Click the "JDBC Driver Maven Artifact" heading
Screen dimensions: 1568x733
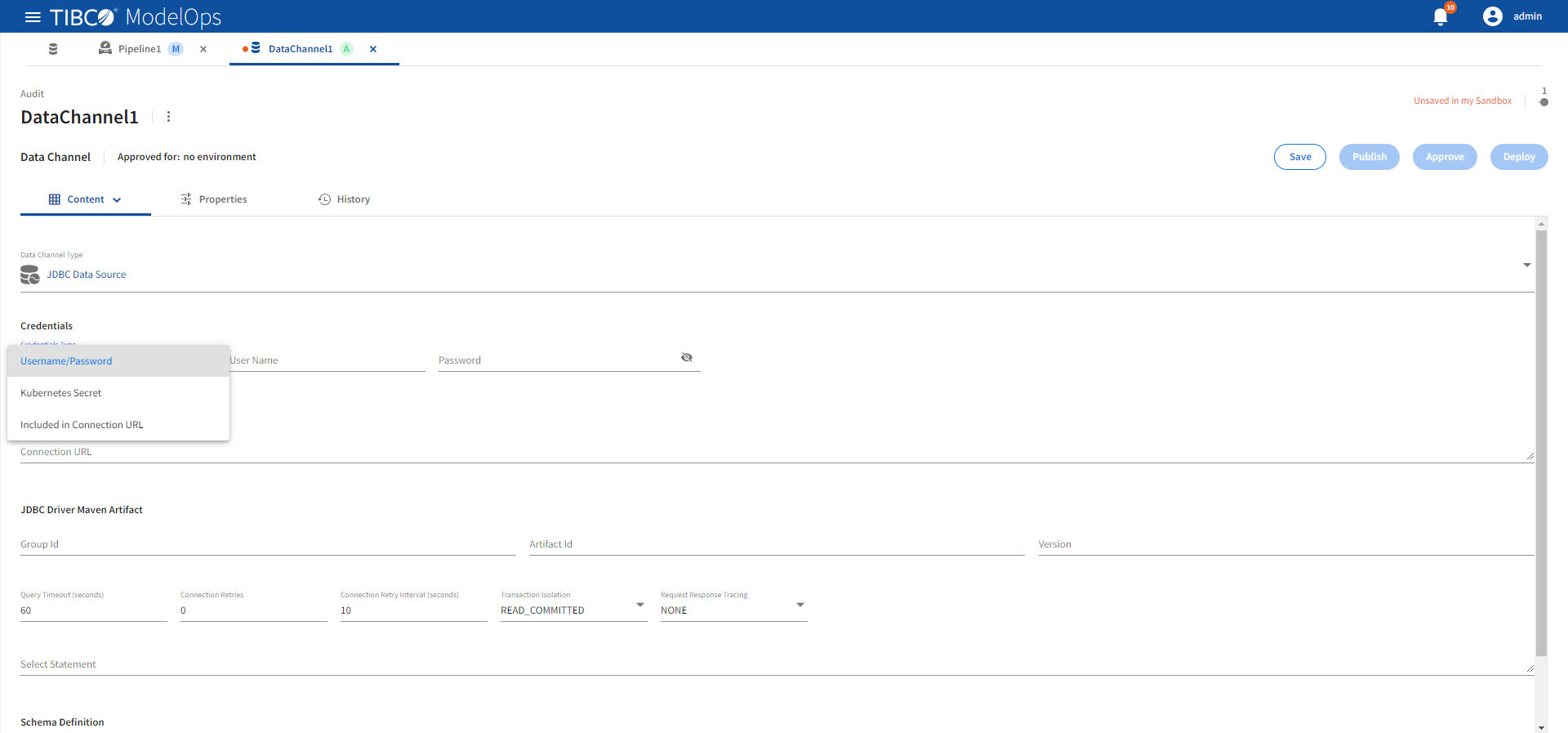click(x=82, y=510)
